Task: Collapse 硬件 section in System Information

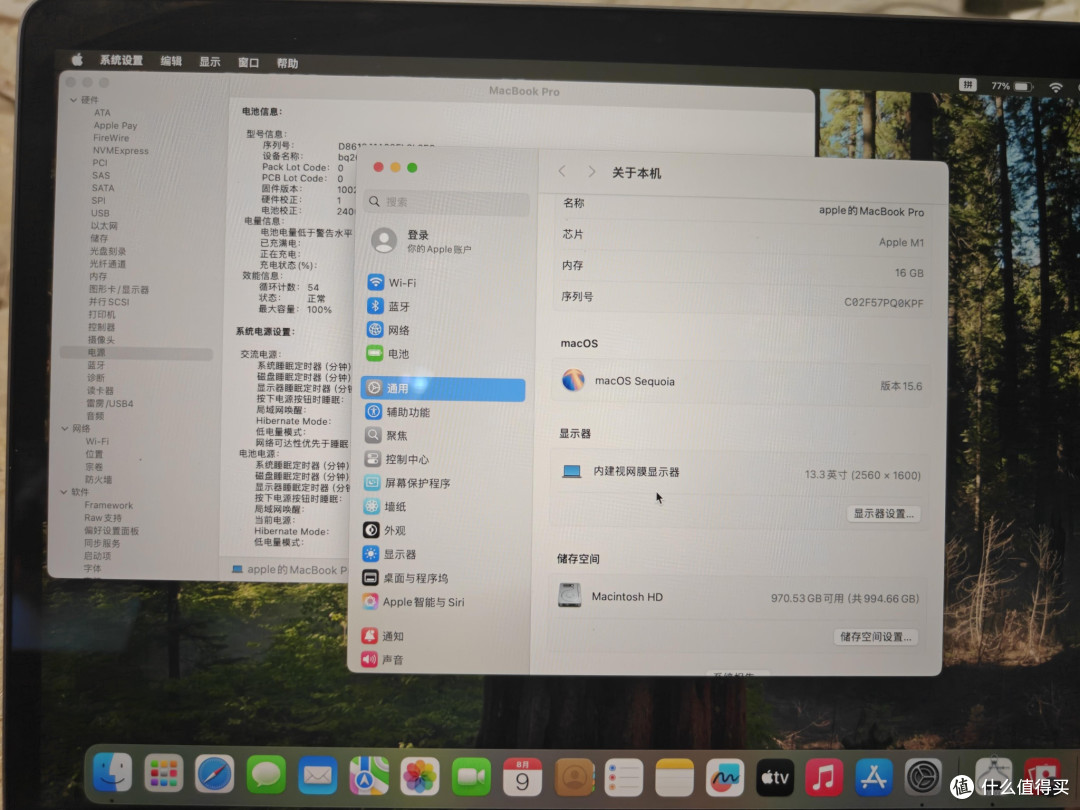Action: tap(73, 100)
